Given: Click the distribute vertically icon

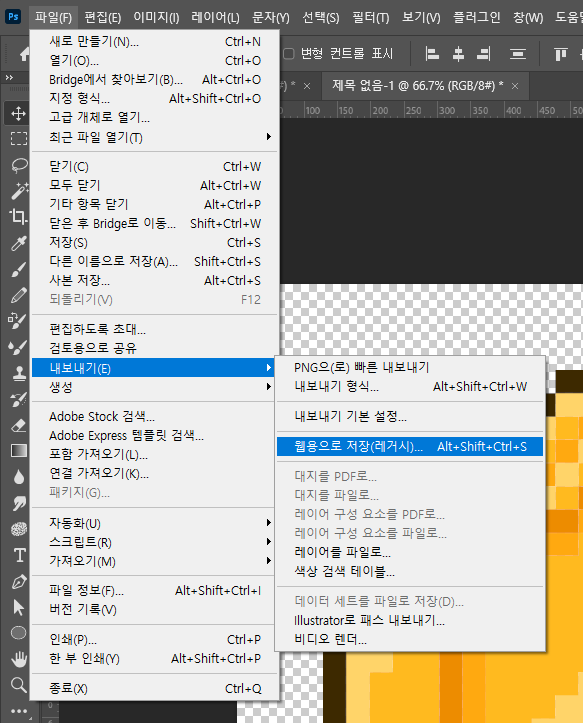Looking at the screenshot, I should [x=518, y=54].
